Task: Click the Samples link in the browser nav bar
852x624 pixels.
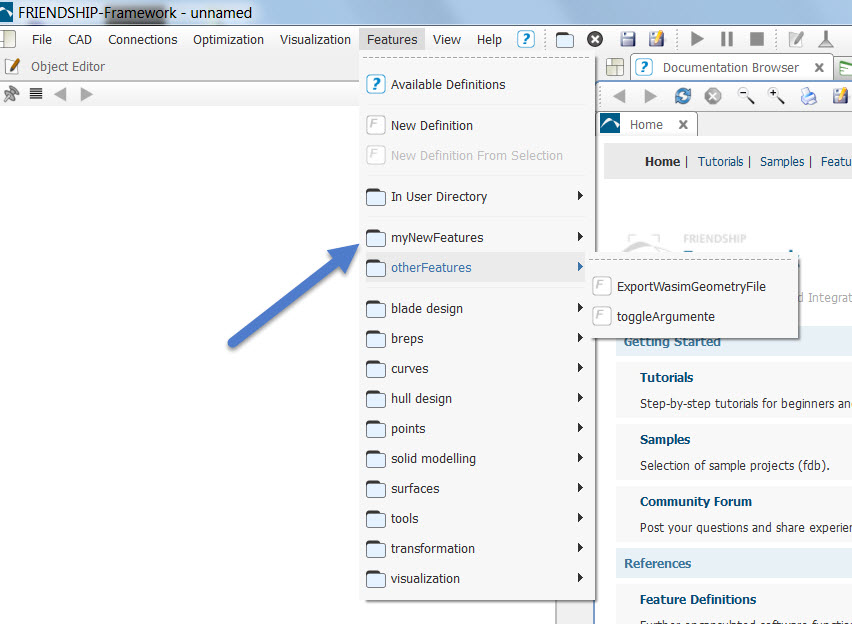Action: (x=781, y=161)
